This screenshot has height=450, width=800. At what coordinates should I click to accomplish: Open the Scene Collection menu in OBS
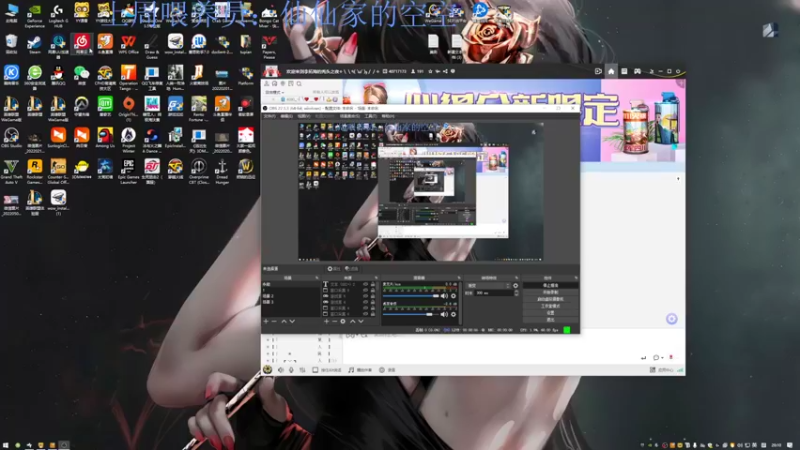pyautogui.click(x=349, y=116)
